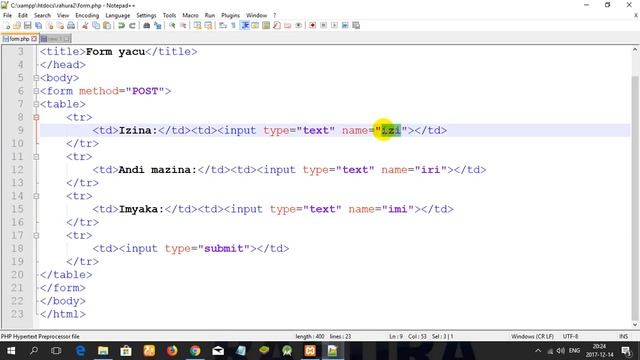
Task: Click the scrollbar down arrow
Action: (x=635, y=324)
